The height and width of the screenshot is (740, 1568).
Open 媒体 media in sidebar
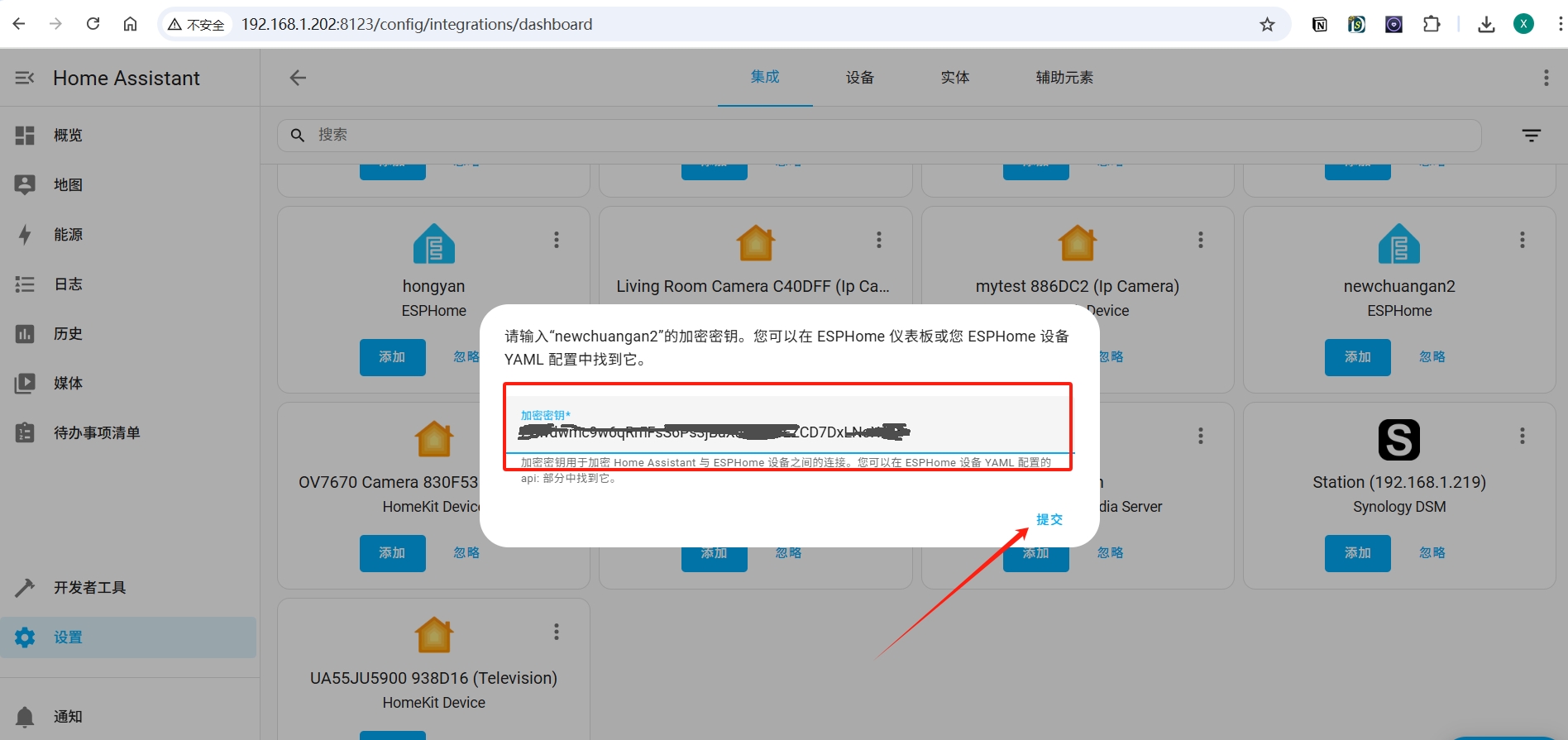(x=128, y=383)
